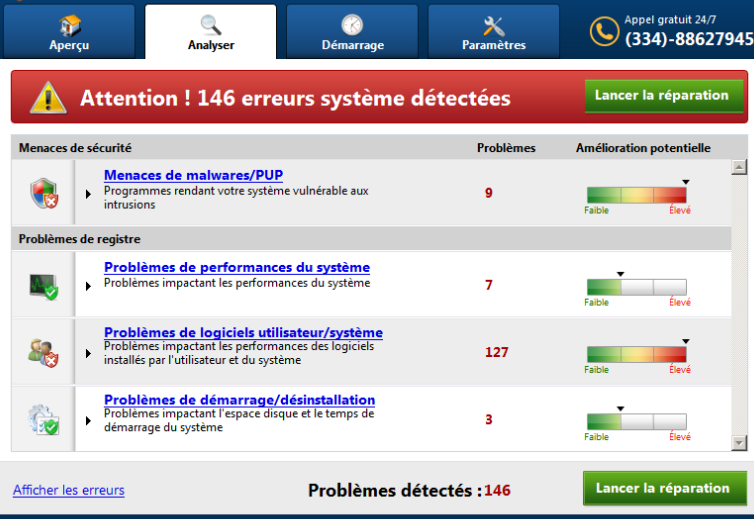This screenshot has height=519, width=755.
Task: Click the scrollbar down arrow
Action: pos(739,442)
